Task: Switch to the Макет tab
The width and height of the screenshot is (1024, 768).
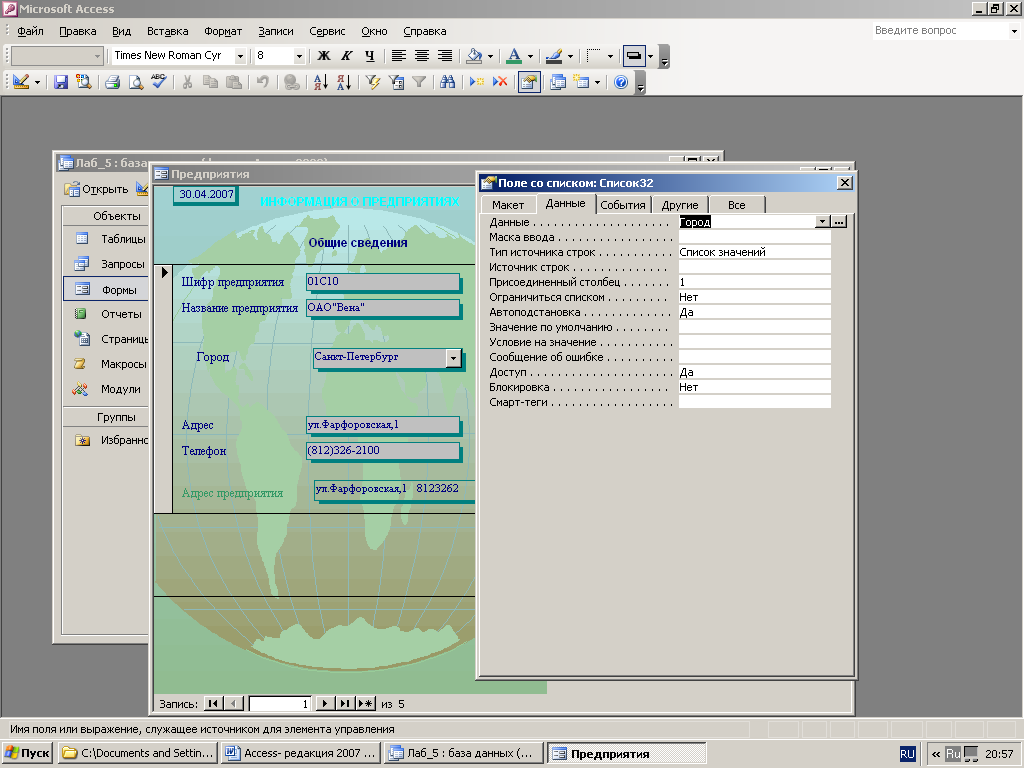Action: (508, 205)
